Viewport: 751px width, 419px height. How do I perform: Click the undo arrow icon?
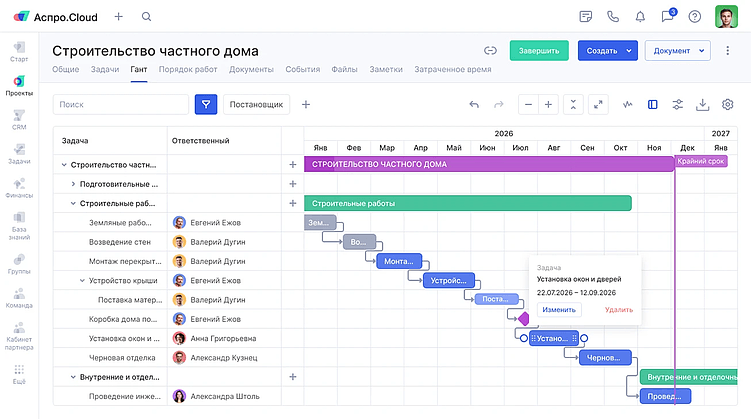474,104
